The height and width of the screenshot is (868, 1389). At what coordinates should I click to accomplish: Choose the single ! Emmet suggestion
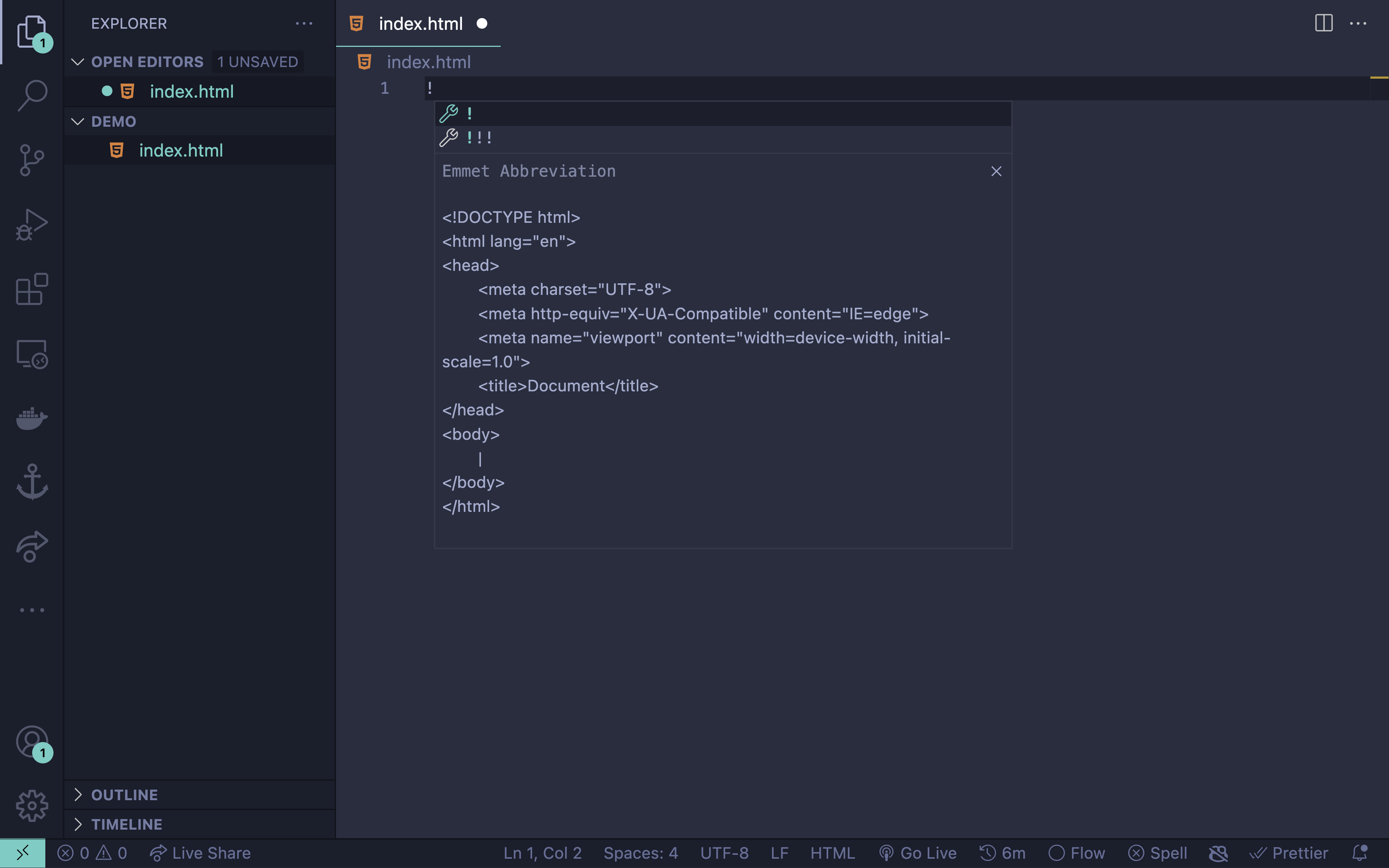(x=723, y=114)
